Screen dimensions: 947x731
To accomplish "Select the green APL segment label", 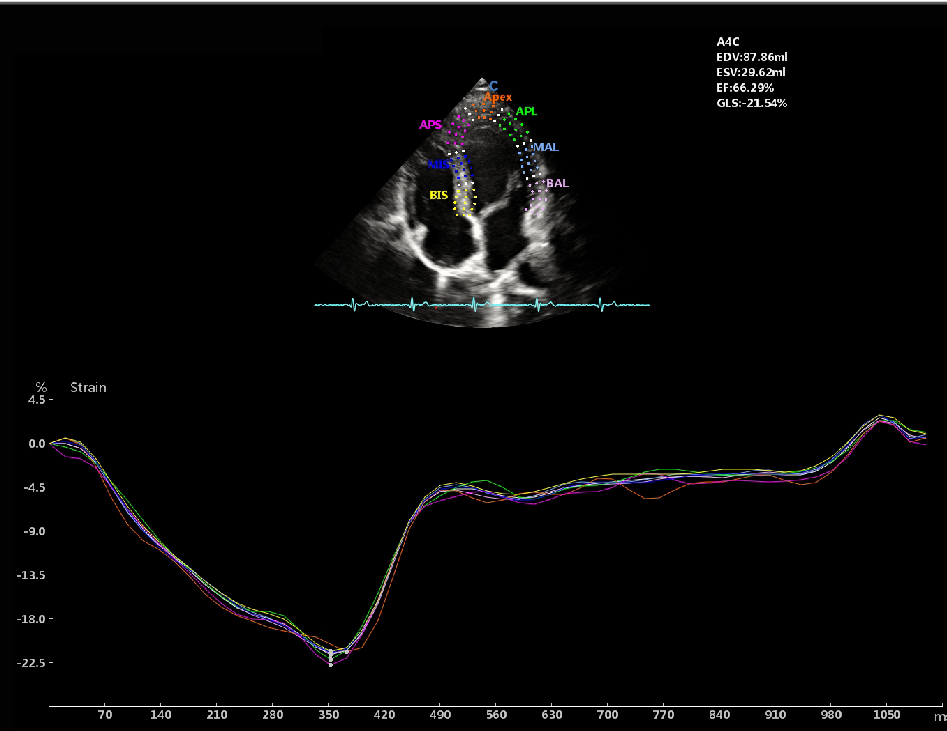I will coord(526,112).
